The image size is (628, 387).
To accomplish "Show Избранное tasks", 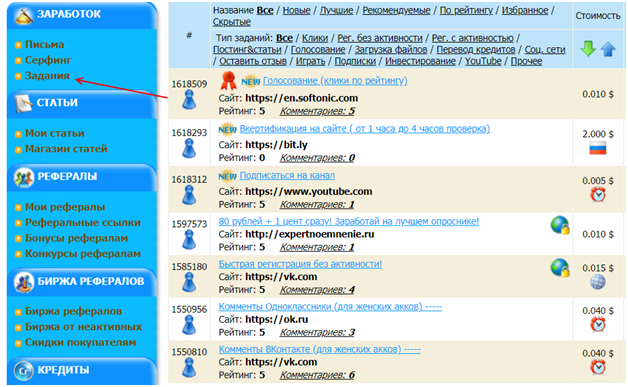I will pos(525,10).
